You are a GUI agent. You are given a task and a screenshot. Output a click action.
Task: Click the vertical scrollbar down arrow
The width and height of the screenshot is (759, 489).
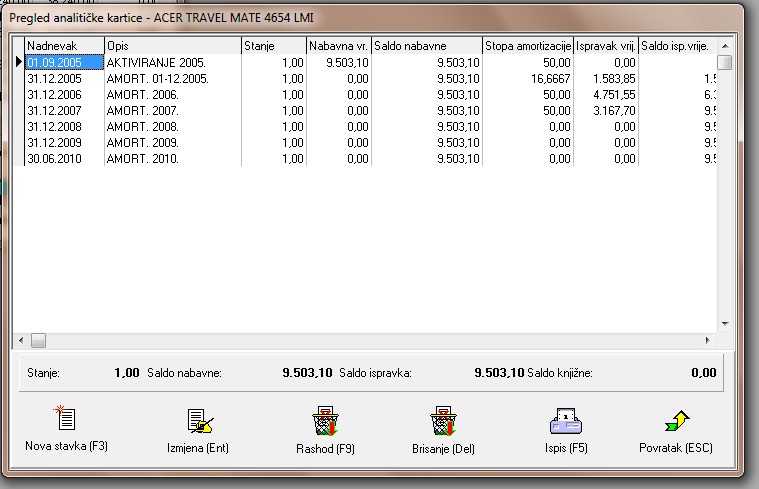click(x=725, y=323)
